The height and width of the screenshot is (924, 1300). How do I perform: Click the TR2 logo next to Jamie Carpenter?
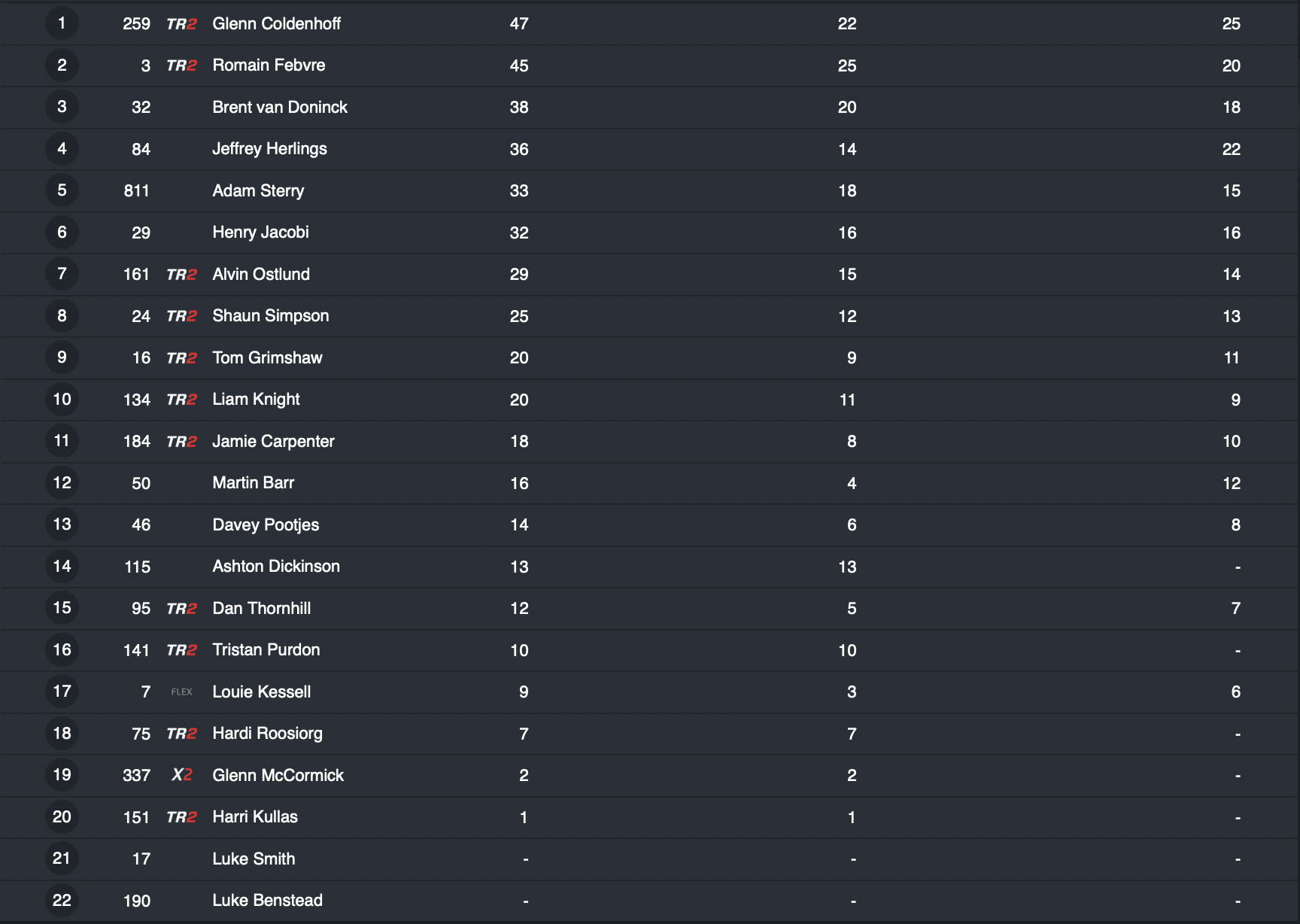(181, 442)
